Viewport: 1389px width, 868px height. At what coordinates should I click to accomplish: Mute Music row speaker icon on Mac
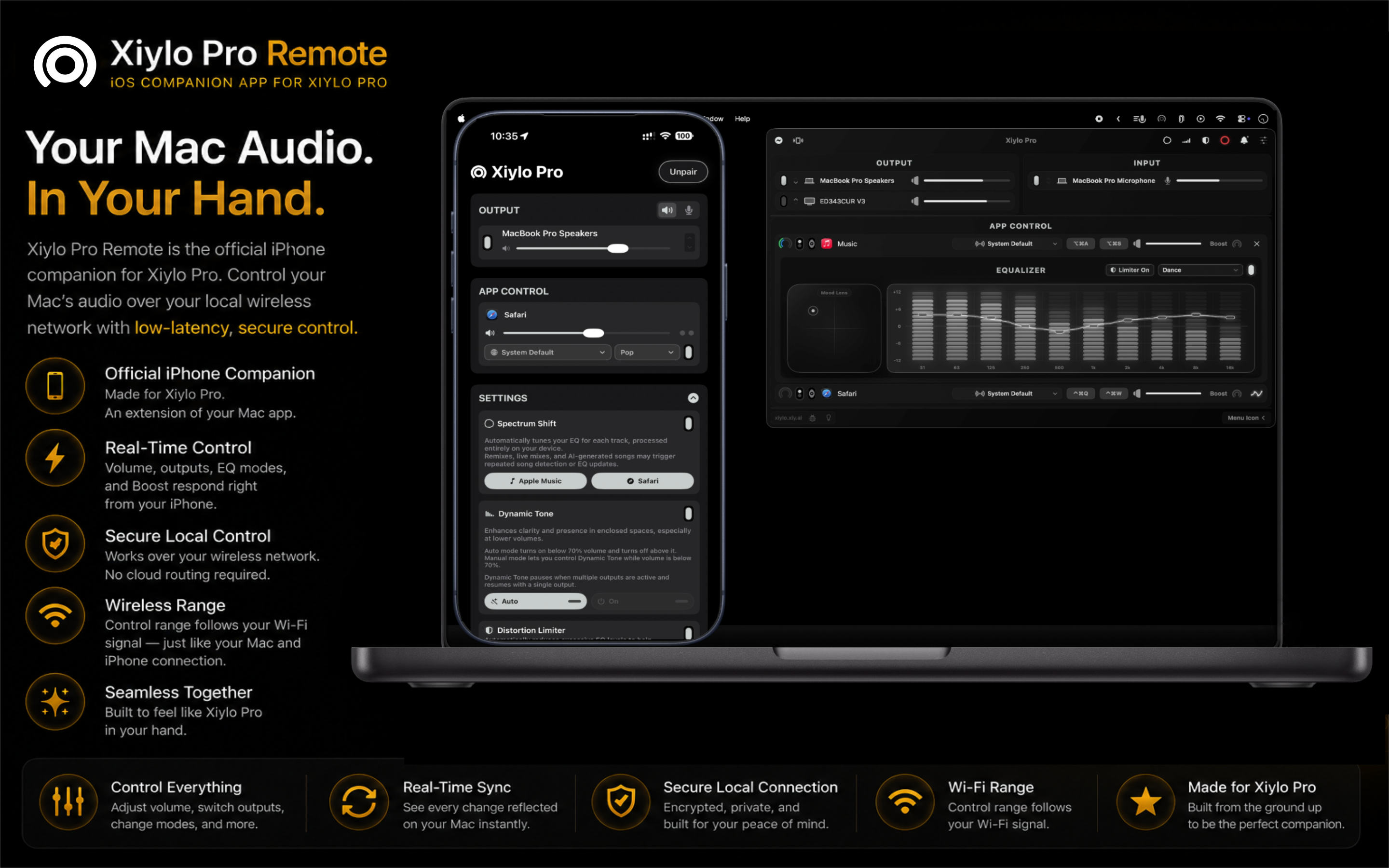[1136, 244]
